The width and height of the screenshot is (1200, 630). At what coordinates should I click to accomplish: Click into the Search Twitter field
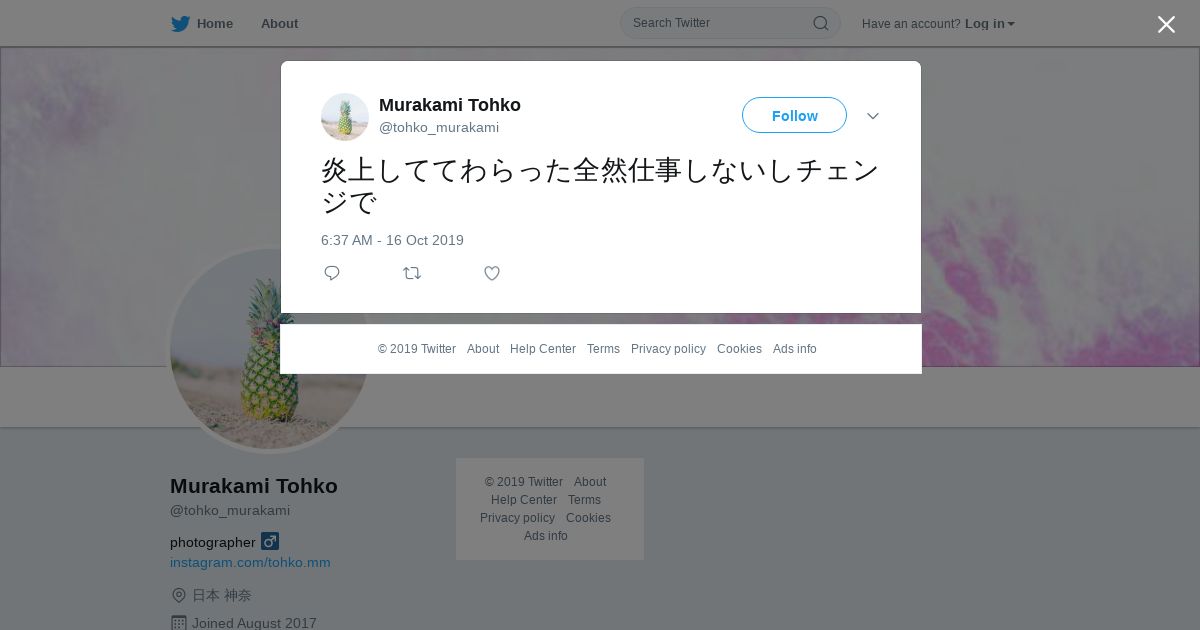click(720, 23)
